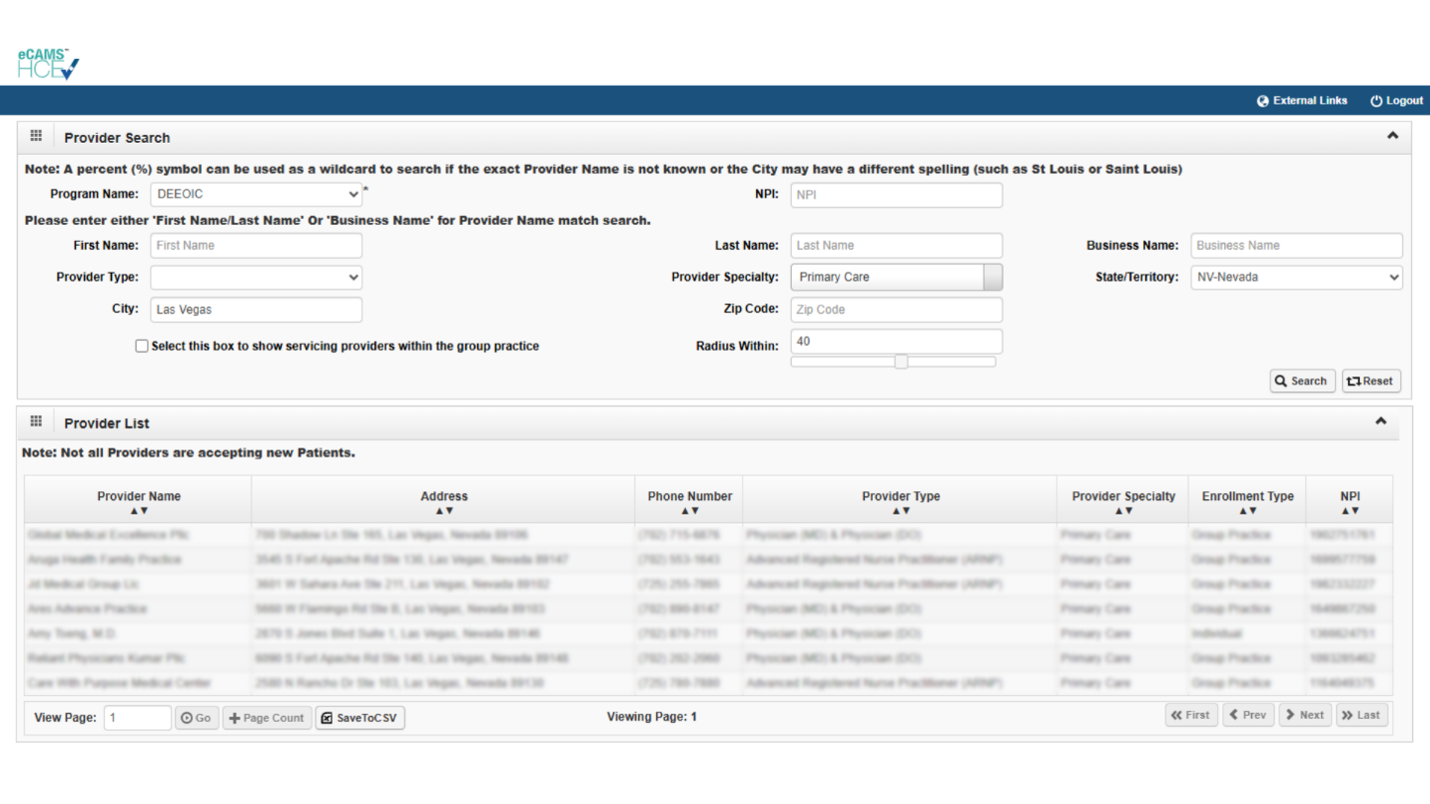Export results with SaveToCSV

coord(360,718)
